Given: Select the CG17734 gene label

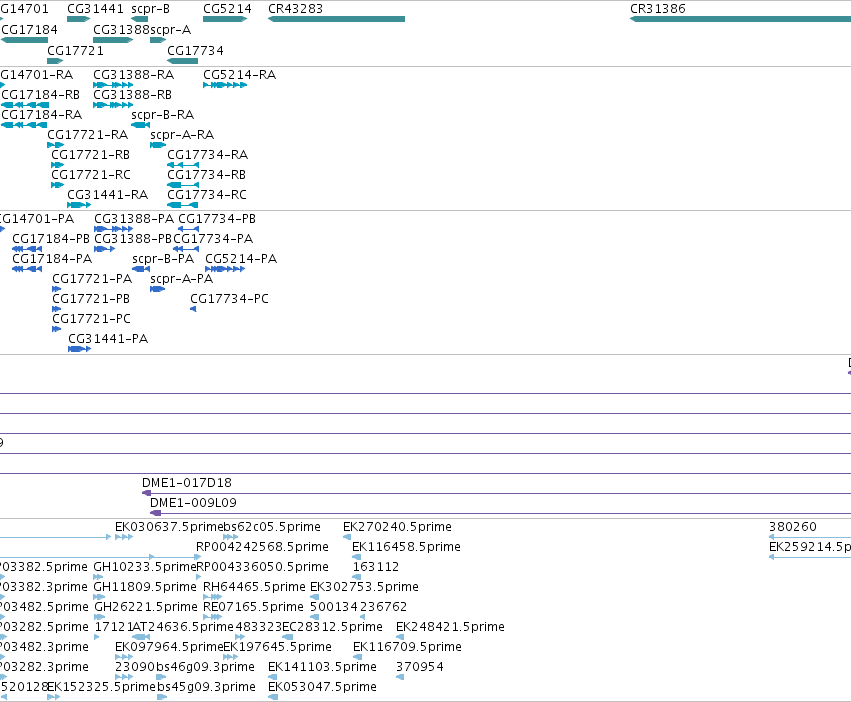Looking at the screenshot, I should tap(195, 50).
